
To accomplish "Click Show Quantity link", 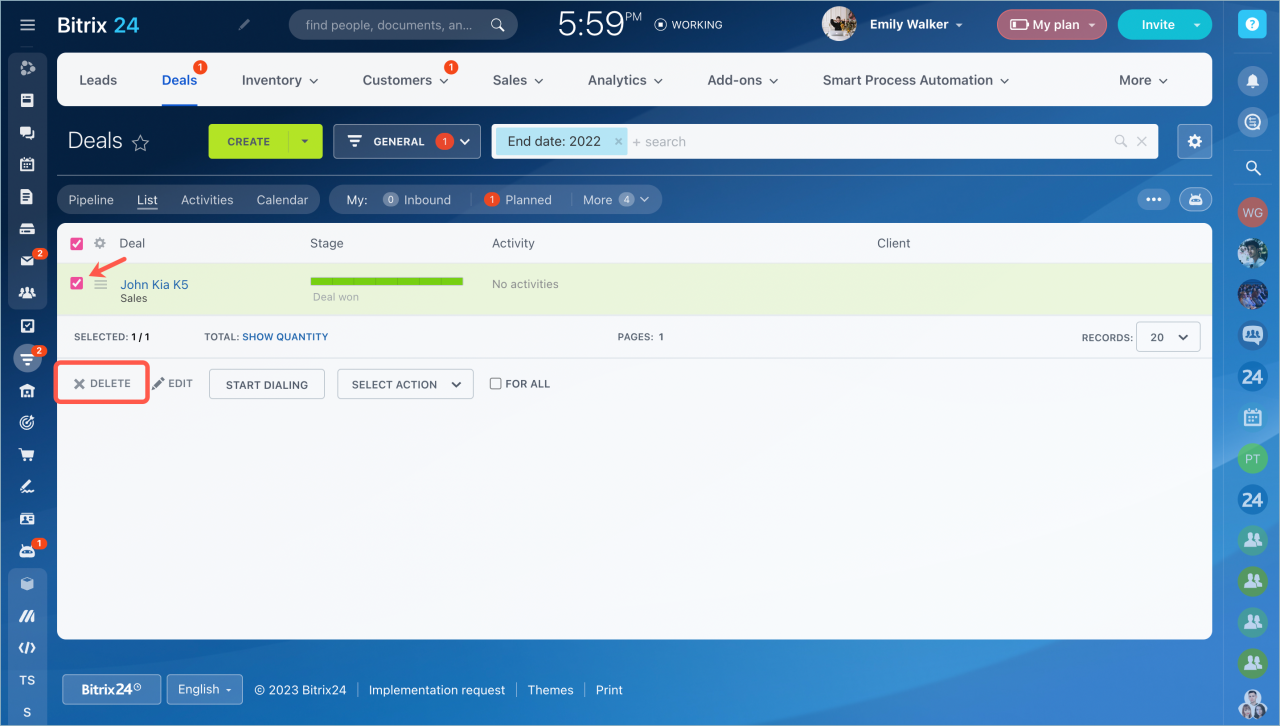I will 285,337.
